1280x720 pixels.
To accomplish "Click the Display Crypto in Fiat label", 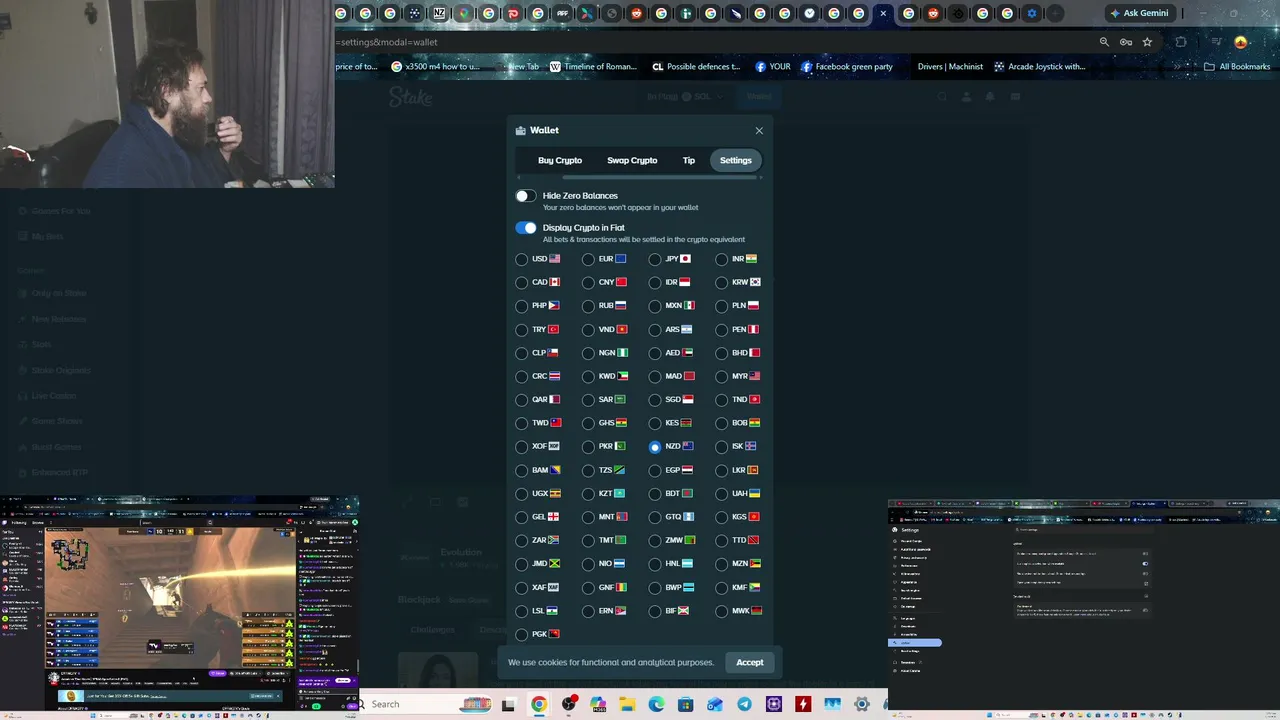I will click(583, 228).
